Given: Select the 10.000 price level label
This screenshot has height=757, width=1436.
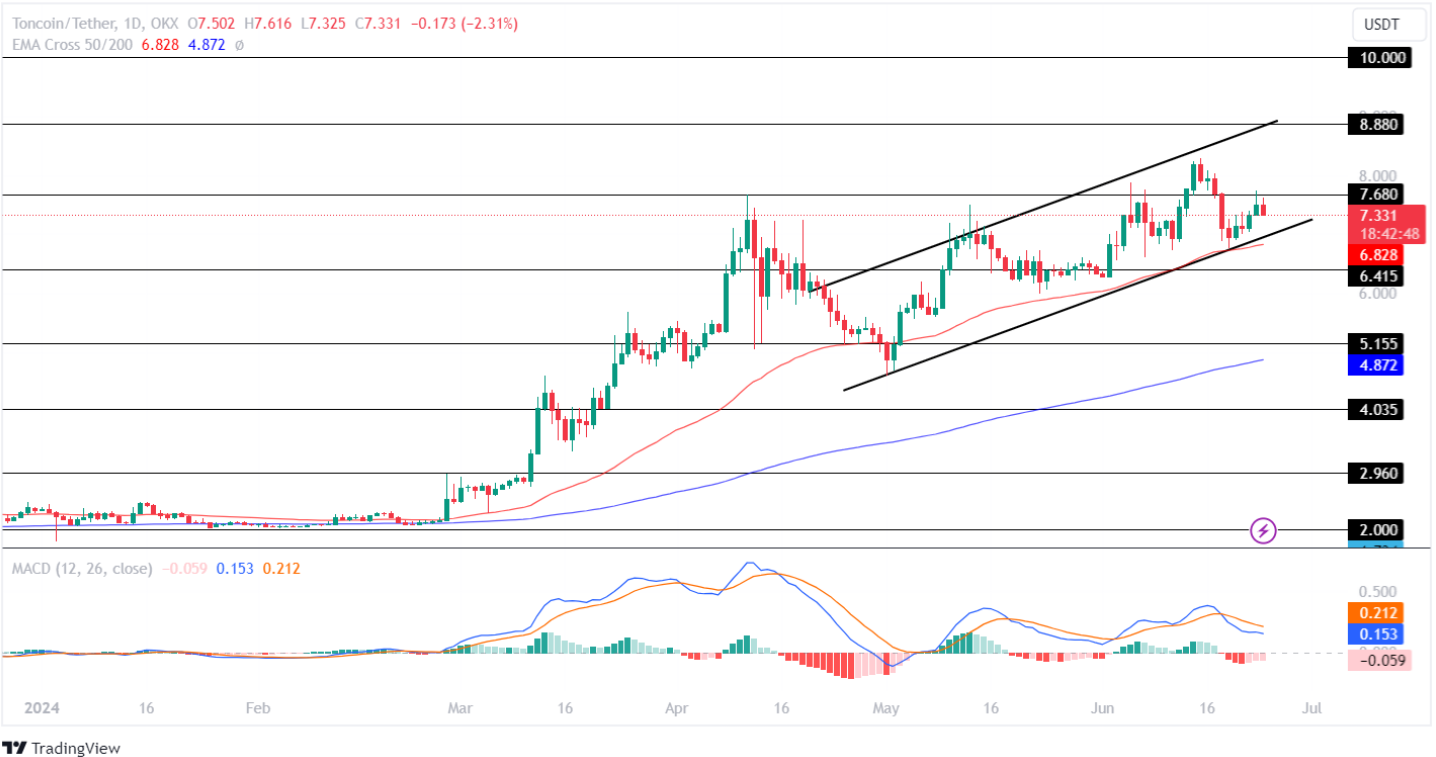Looking at the screenshot, I should 1379,58.
